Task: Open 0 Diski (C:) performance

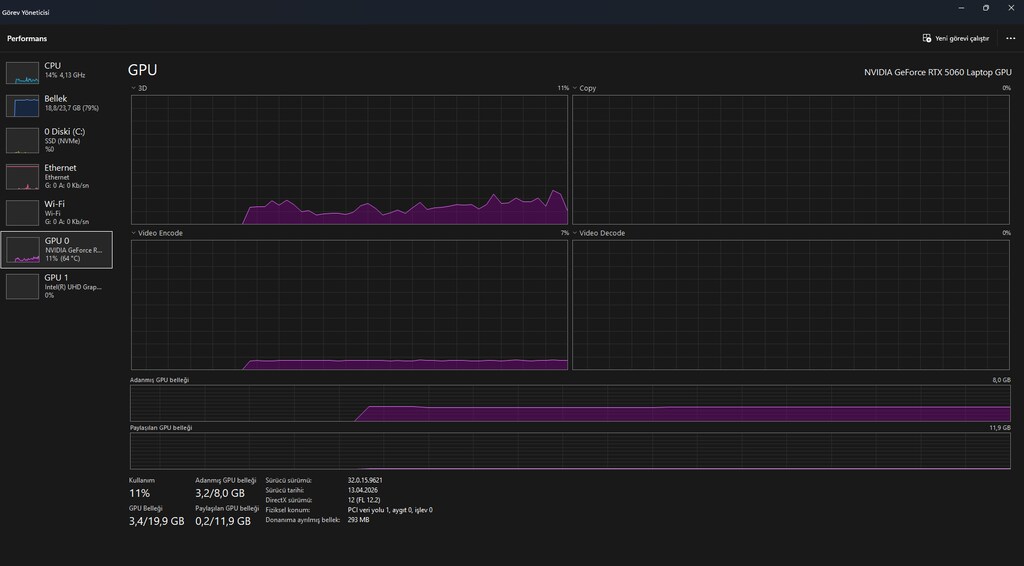Action: point(57,140)
